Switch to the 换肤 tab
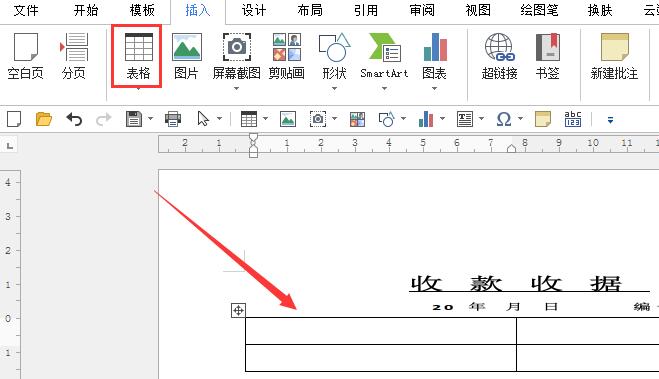This screenshot has height=379, width=659. tap(600, 10)
